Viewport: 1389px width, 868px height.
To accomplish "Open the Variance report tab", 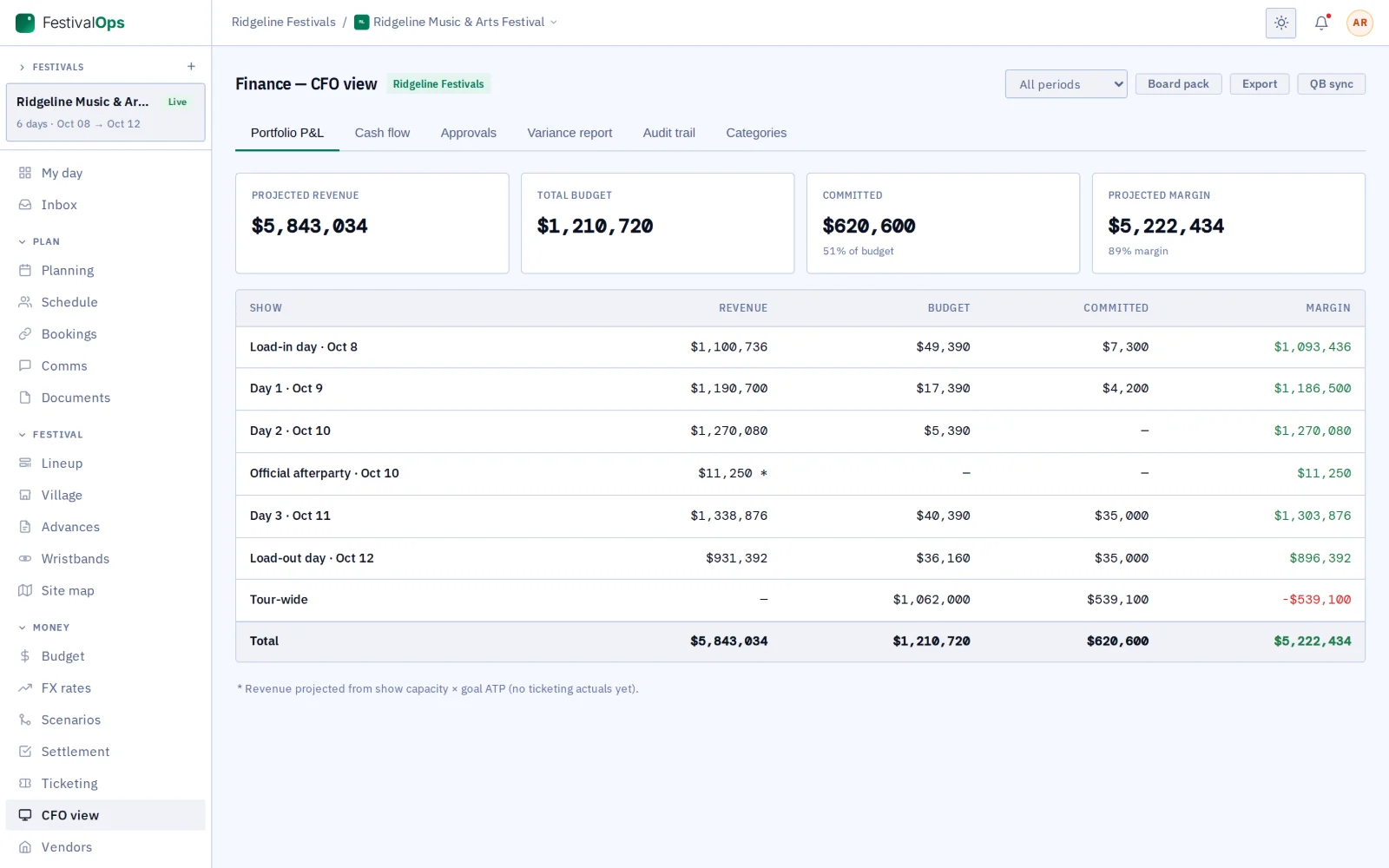I will coord(569,133).
